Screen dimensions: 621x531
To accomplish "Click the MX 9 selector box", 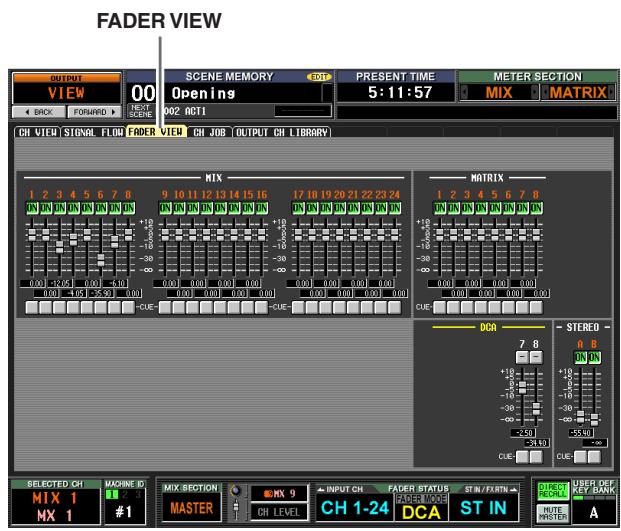I will pos(279,493).
